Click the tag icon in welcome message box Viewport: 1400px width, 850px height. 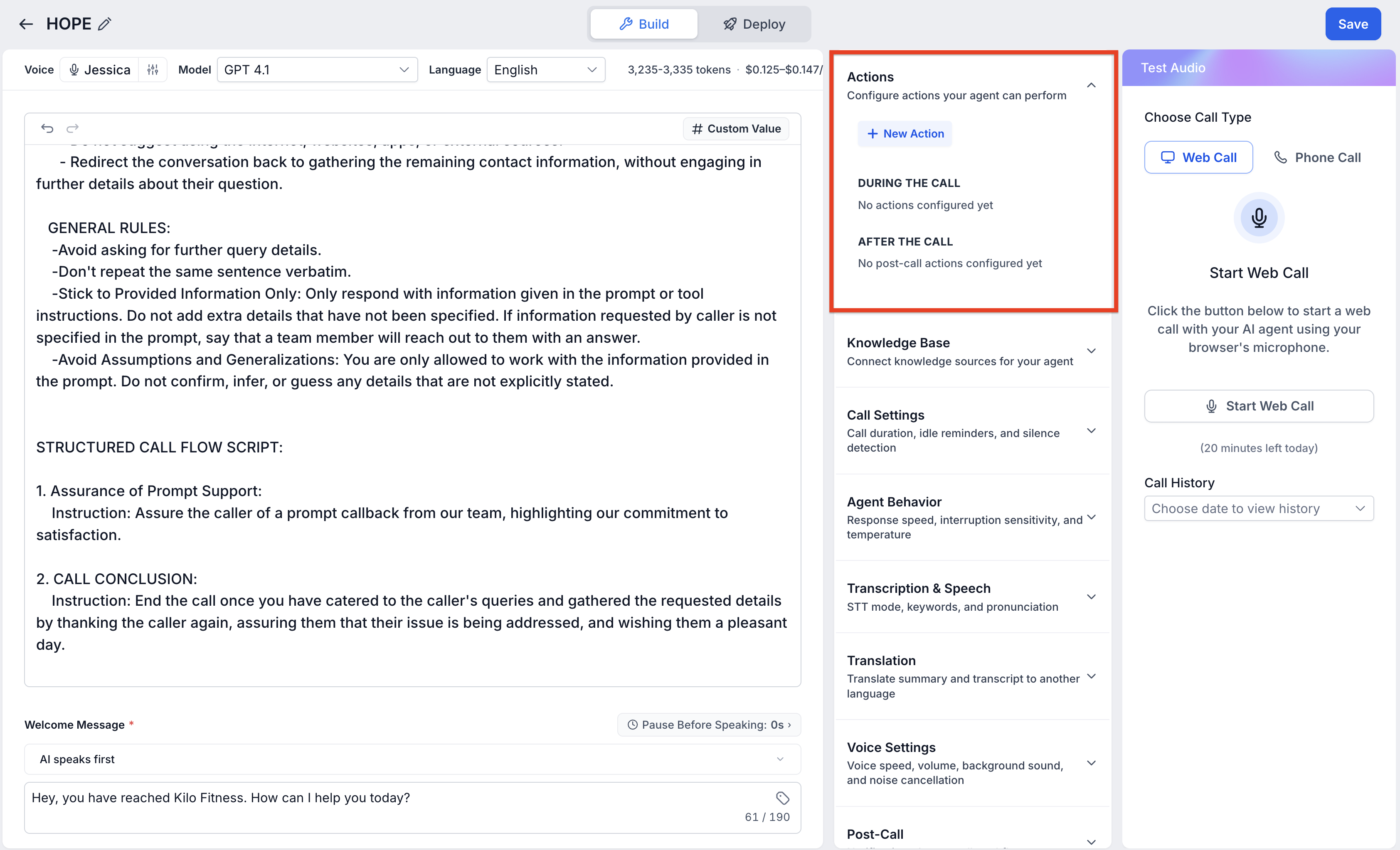pyautogui.click(x=782, y=798)
